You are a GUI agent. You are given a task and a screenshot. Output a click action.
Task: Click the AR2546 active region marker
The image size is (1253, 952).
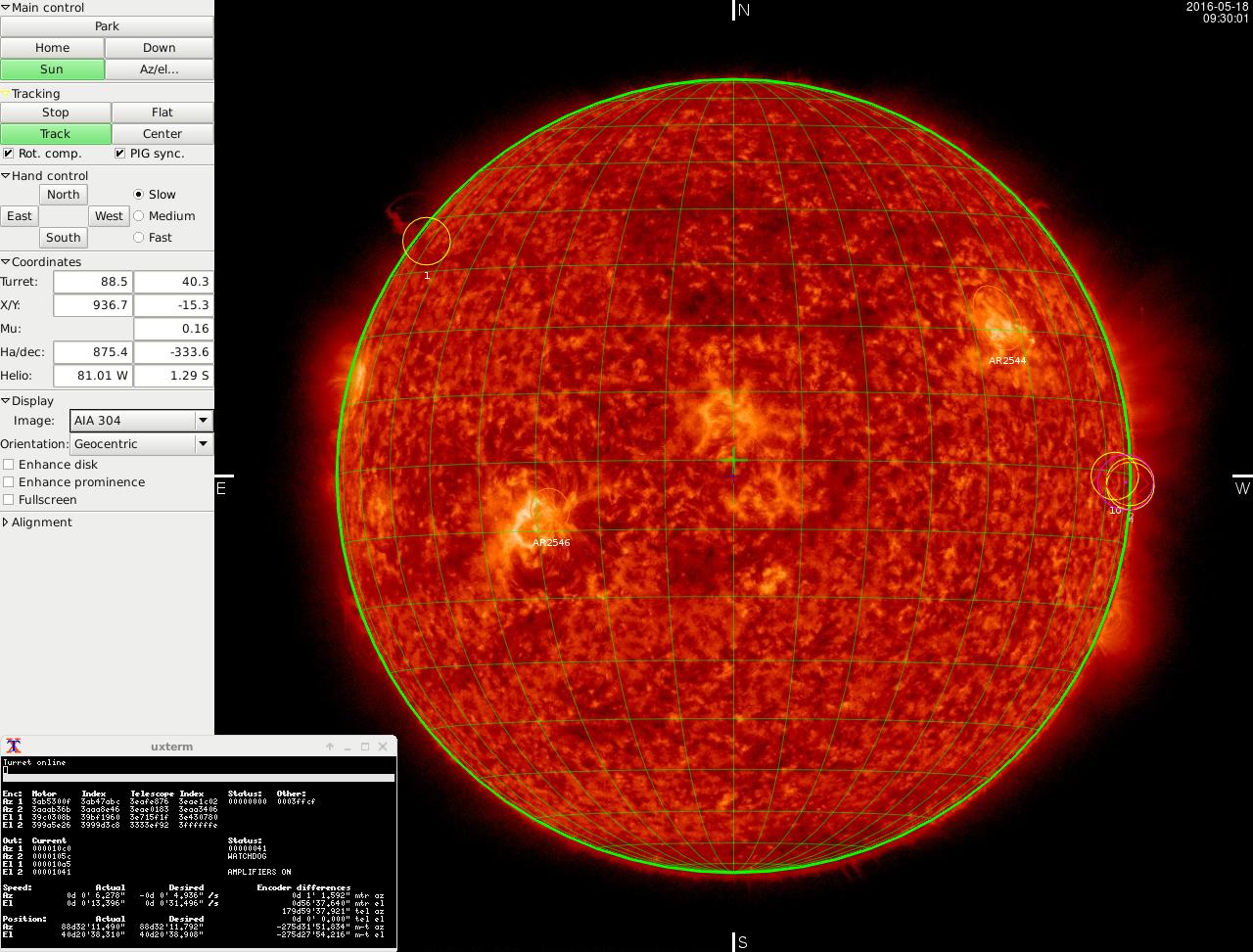tap(548, 511)
